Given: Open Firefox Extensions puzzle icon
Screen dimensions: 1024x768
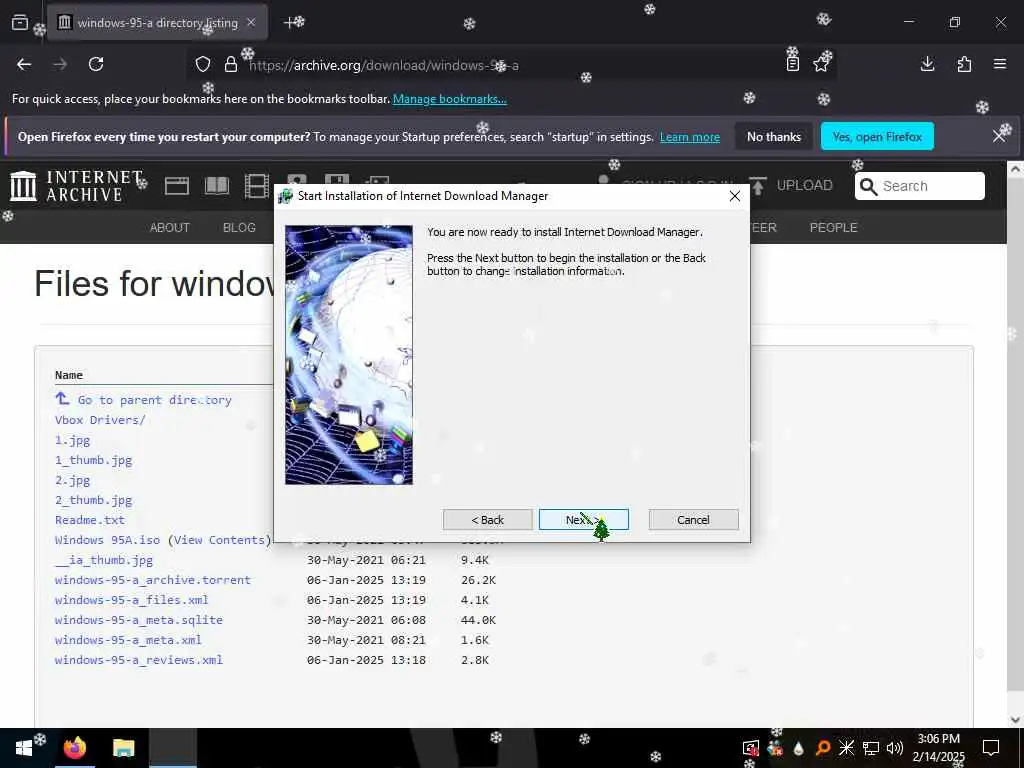Looking at the screenshot, I should 964,64.
